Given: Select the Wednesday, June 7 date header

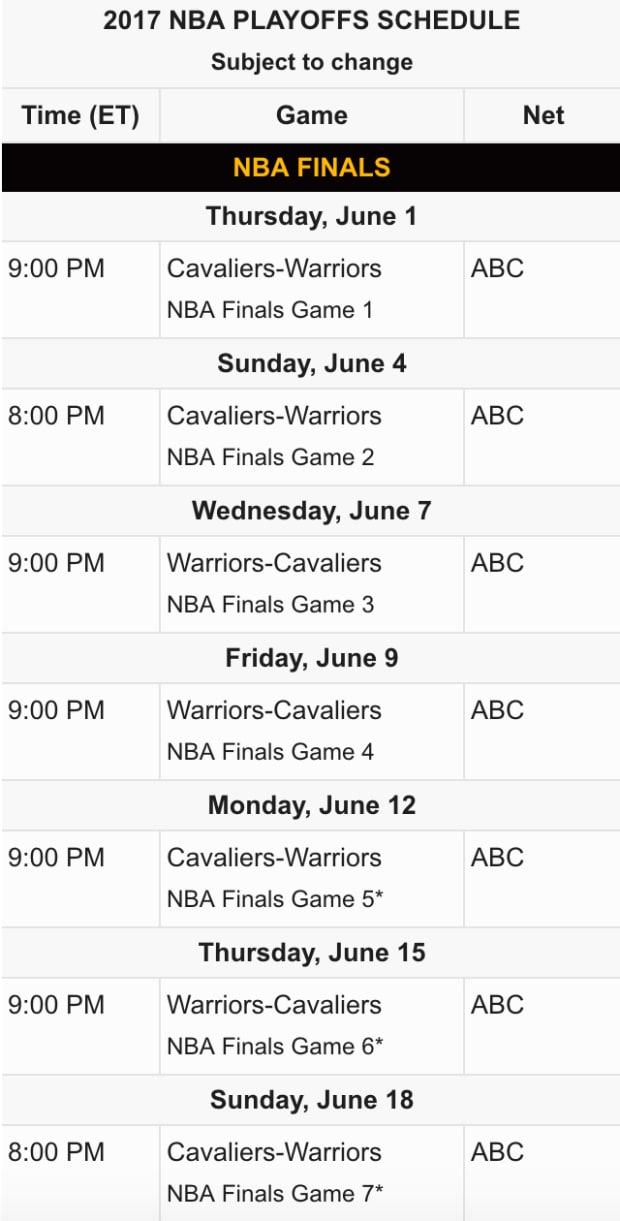Looking at the screenshot, I should click(x=311, y=511).
